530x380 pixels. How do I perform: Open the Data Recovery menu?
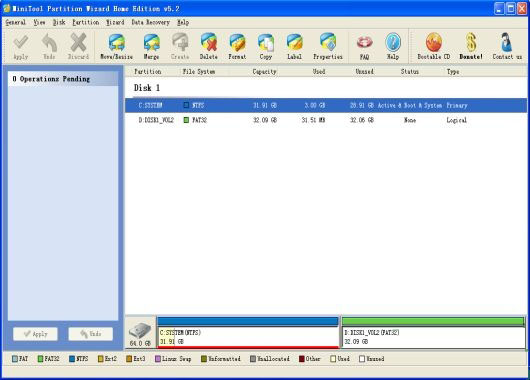(x=150, y=22)
